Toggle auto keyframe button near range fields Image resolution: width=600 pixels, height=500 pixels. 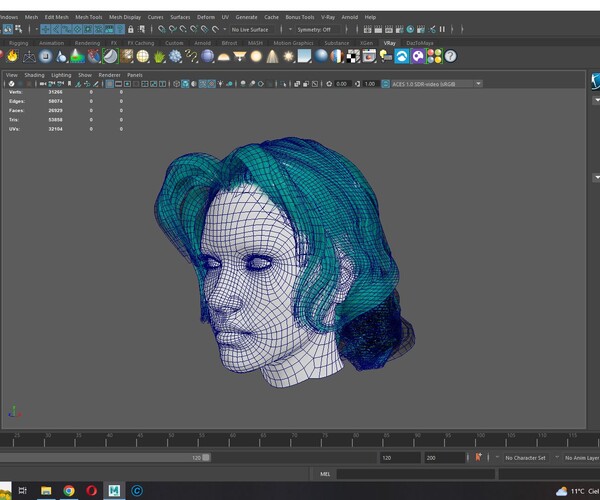[x=478, y=458]
